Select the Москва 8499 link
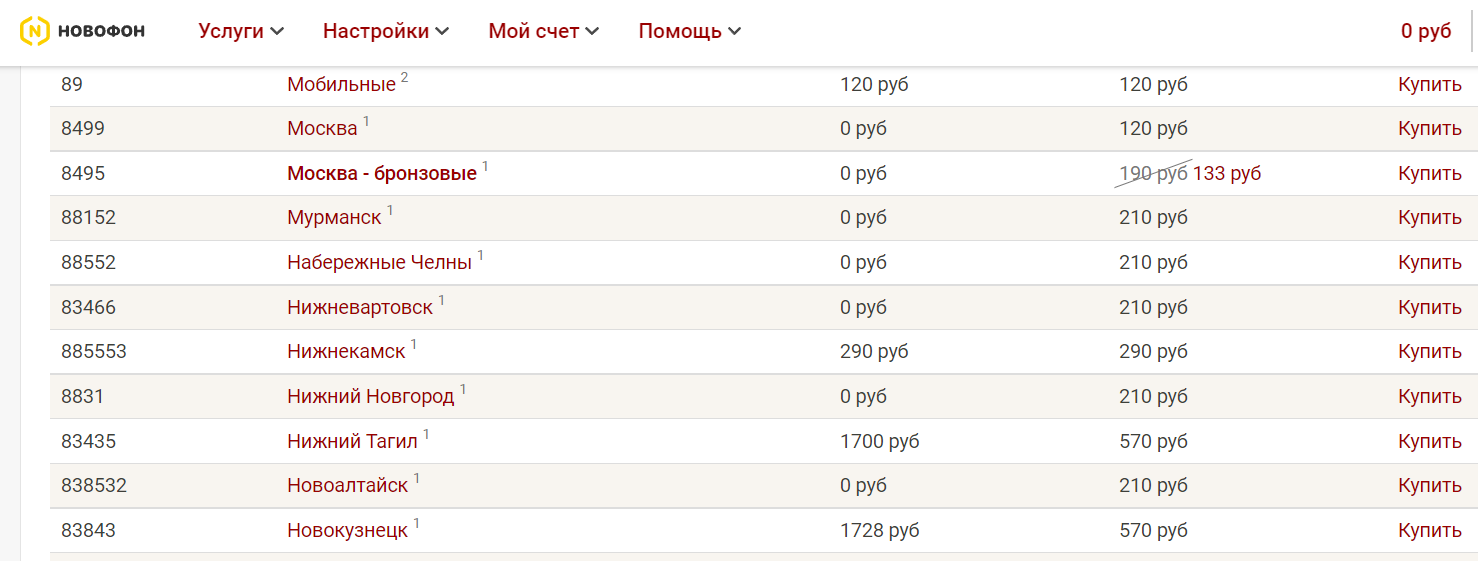 (x=322, y=129)
